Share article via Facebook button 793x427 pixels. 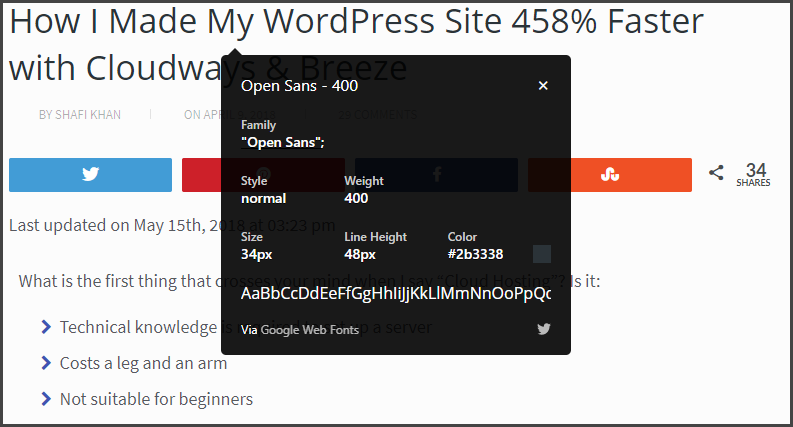tap(436, 175)
